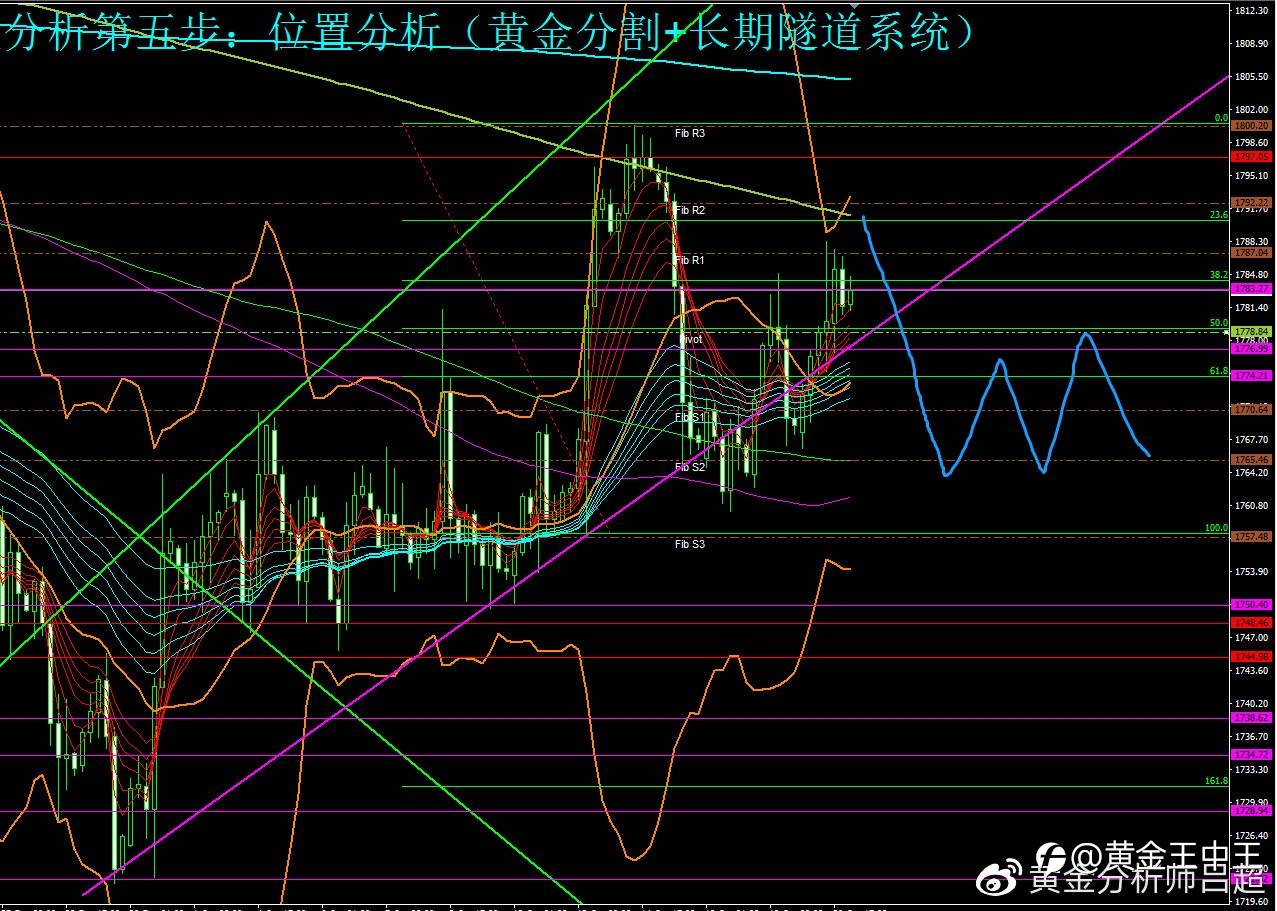Click the brown 1770.64 price tag
The height and width of the screenshot is (911, 1277).
tap(1252, 410)
